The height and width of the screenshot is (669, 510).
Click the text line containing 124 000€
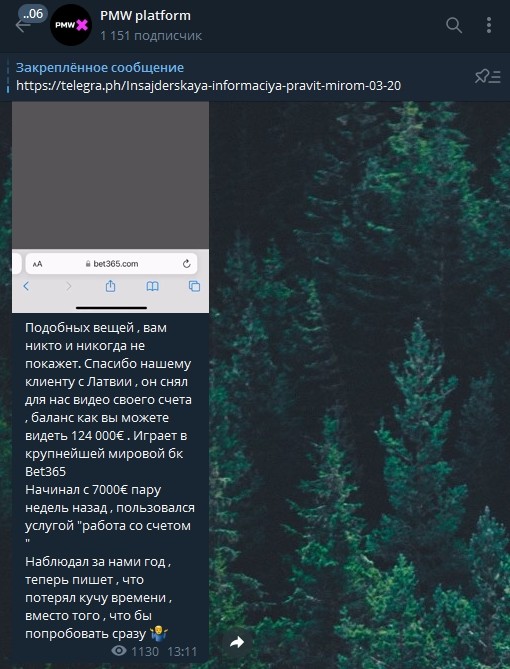(106, 436)
